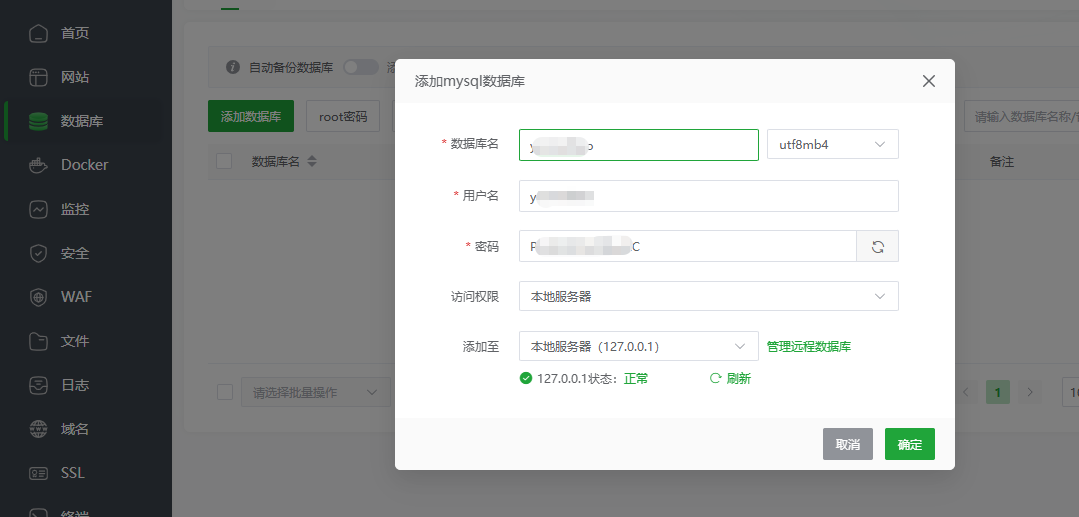Image resolution: width=1079 pixels, height=517 pixels.
Task: Open 文件 in the sidebar menu
Action: pos(75,341)
